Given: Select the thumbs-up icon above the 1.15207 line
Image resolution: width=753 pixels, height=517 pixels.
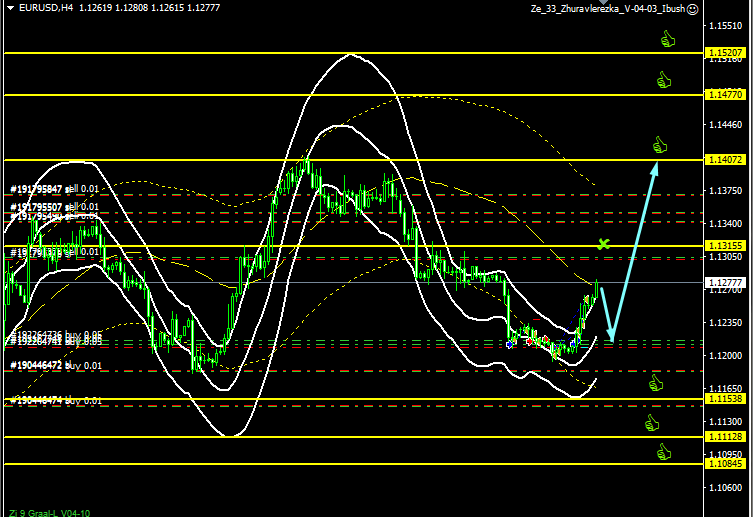Looking at the screenshot, I should tap(668, 39).
